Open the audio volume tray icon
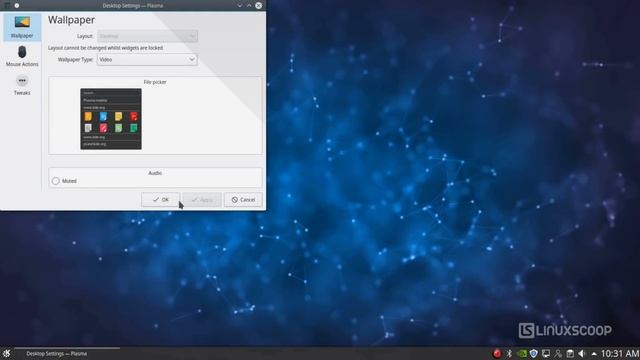Image resolution: width=640 pixels, height=360 pixels. pos(582,353)
